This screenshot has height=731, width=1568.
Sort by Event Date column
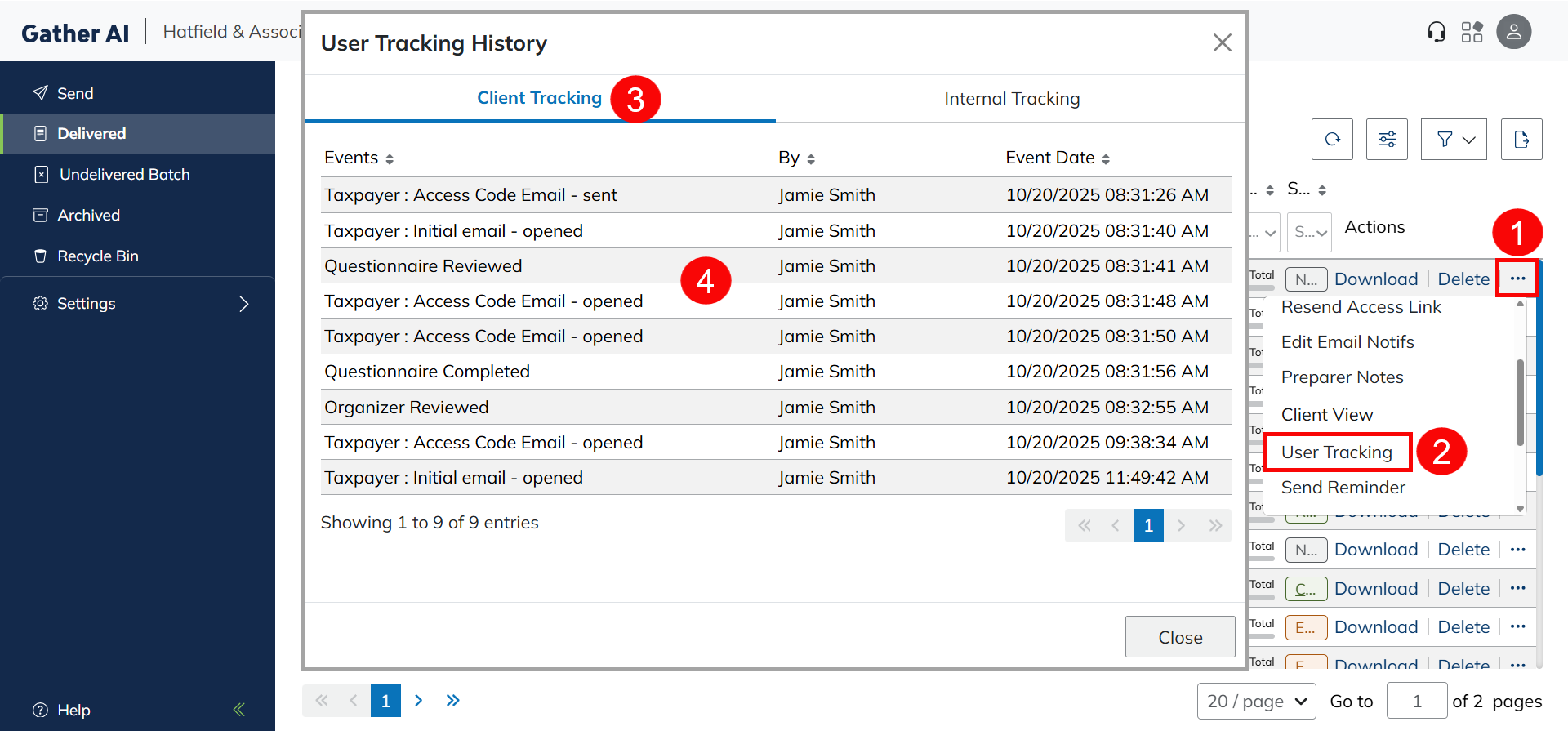click(x=1105, y=159)
